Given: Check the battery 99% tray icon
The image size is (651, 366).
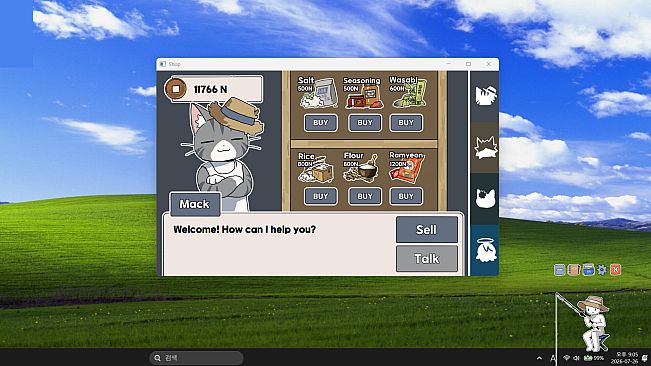Looking at the screenshot, I should pos(594,358).
